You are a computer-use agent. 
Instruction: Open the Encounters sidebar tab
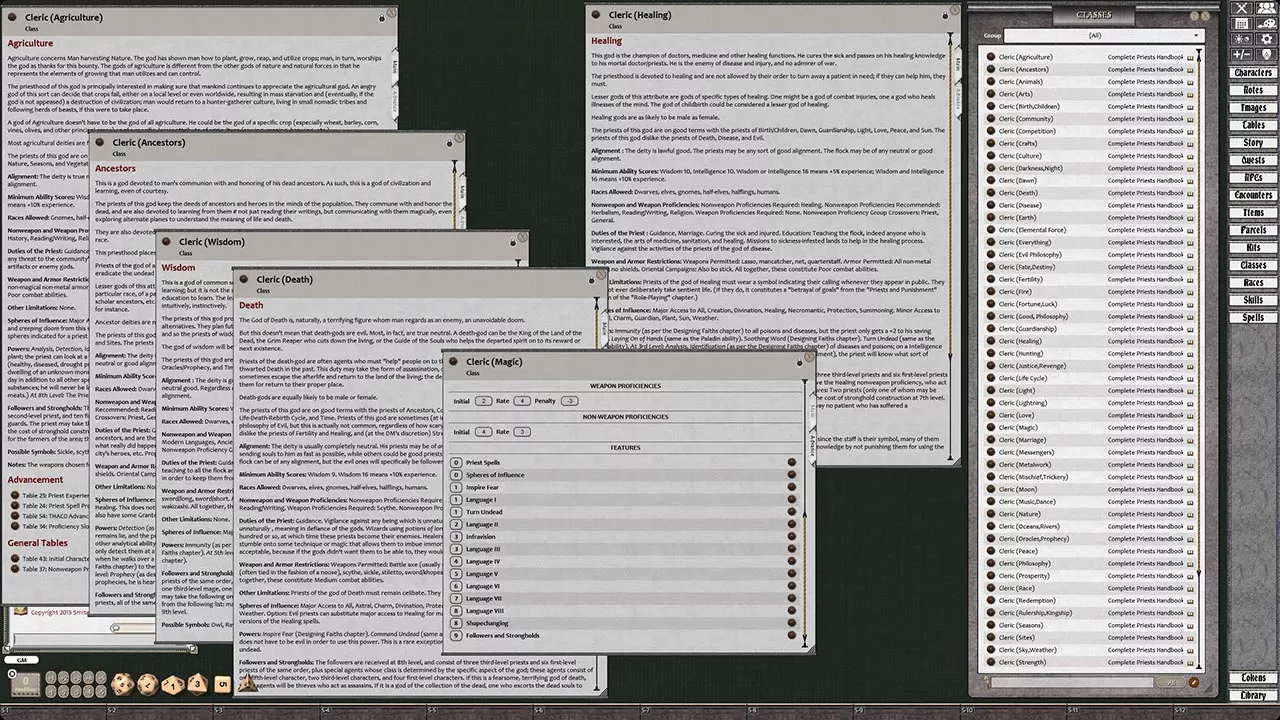[x=1253, y=195]
